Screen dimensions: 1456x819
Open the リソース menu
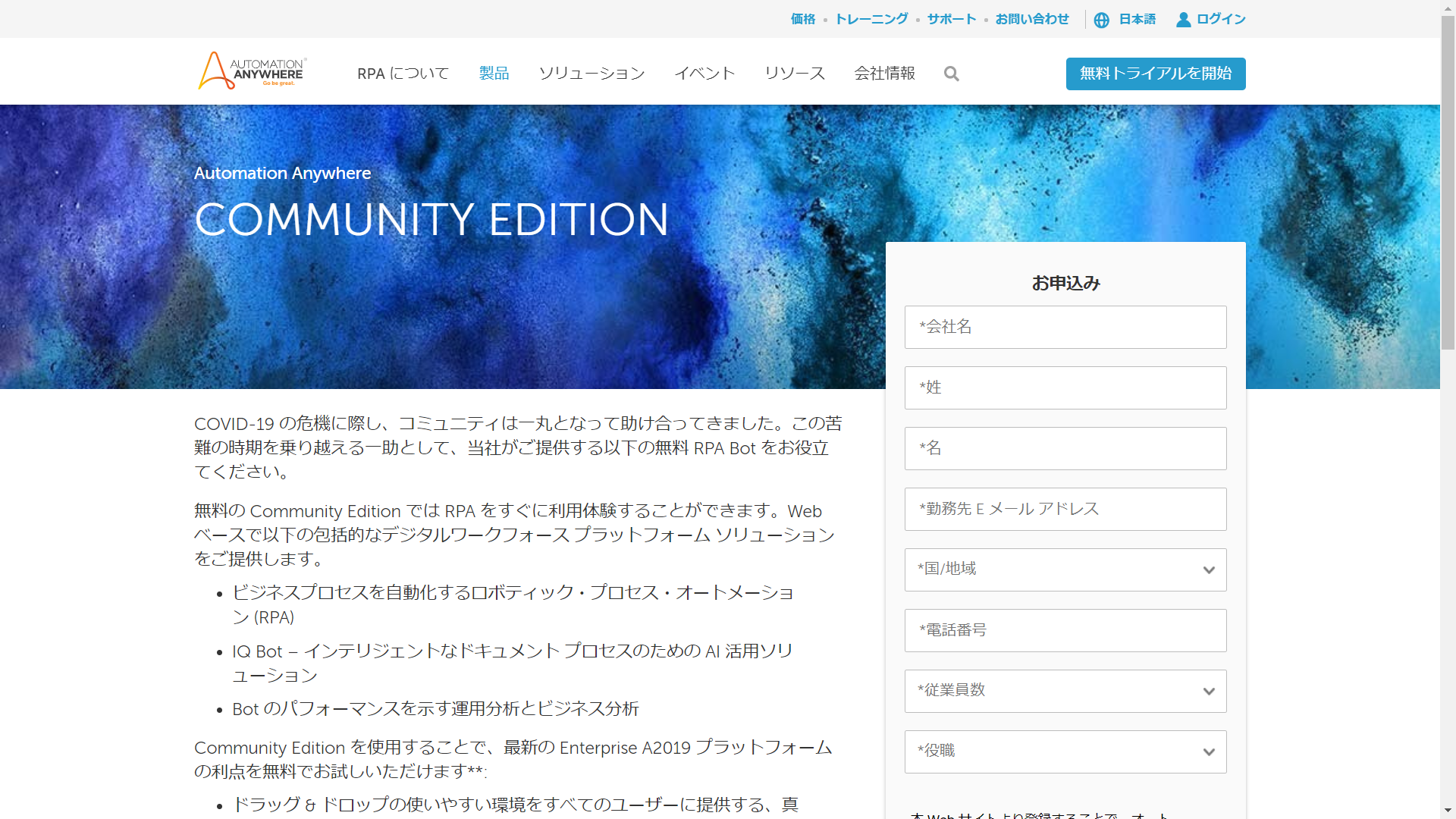[795, 74]
